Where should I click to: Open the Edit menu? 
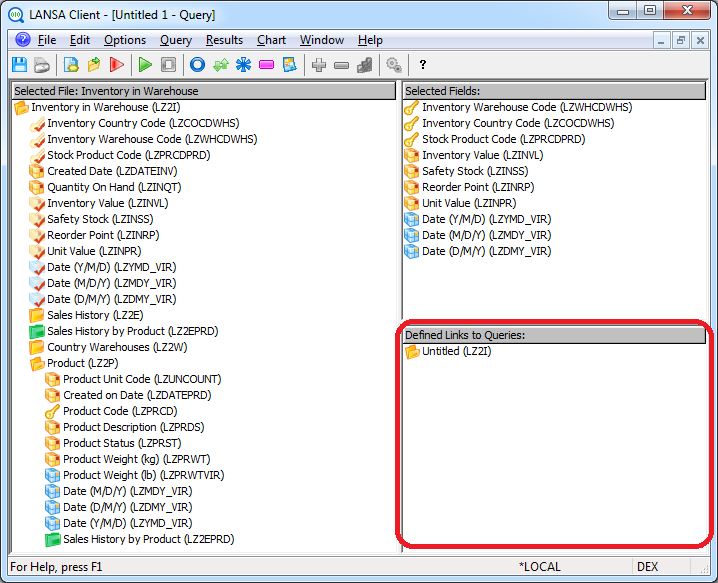click(x=80, y=40)
